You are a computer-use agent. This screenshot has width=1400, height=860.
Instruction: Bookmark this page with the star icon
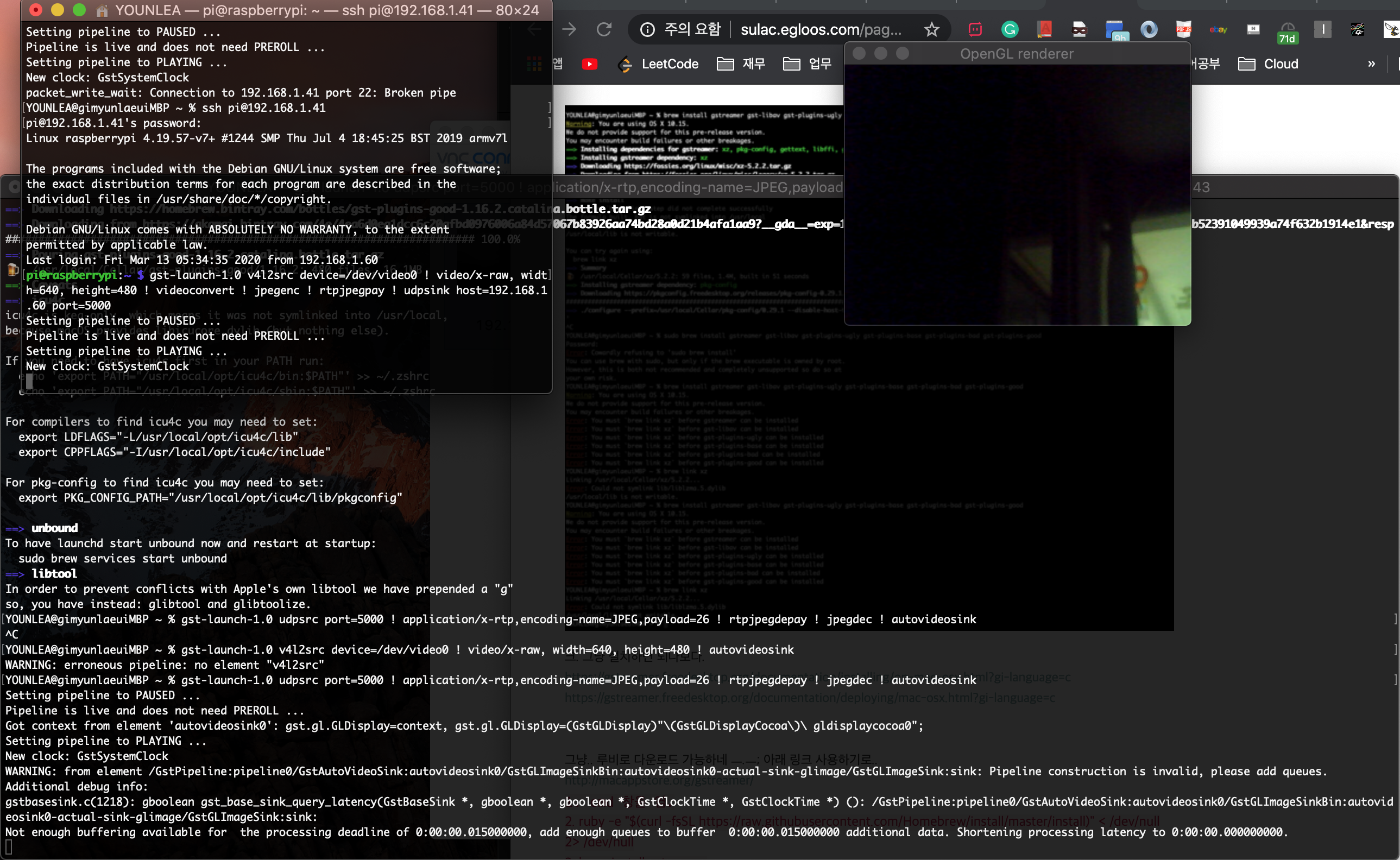pos(931,29)
